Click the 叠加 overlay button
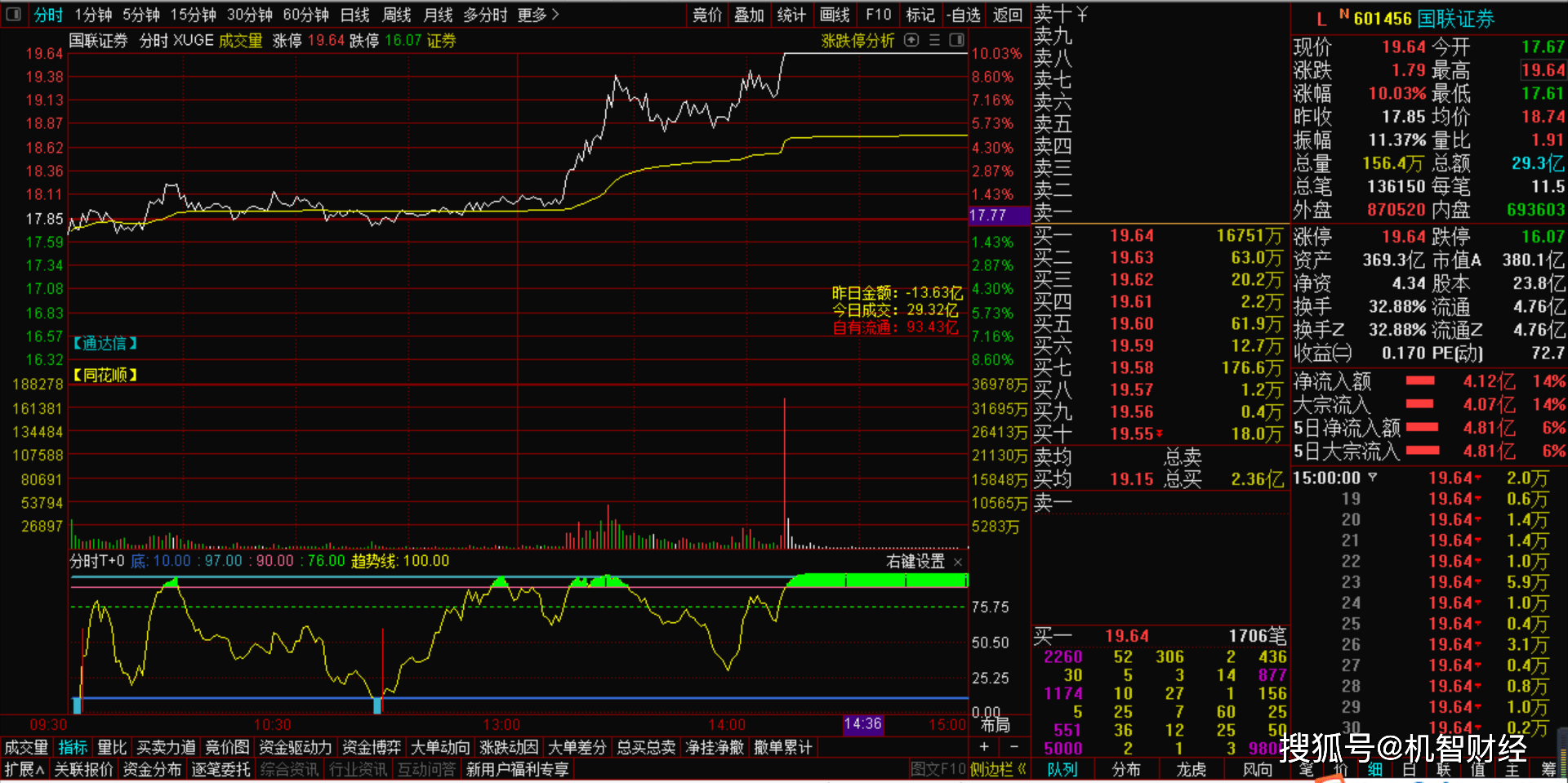 tap(749, 15)
